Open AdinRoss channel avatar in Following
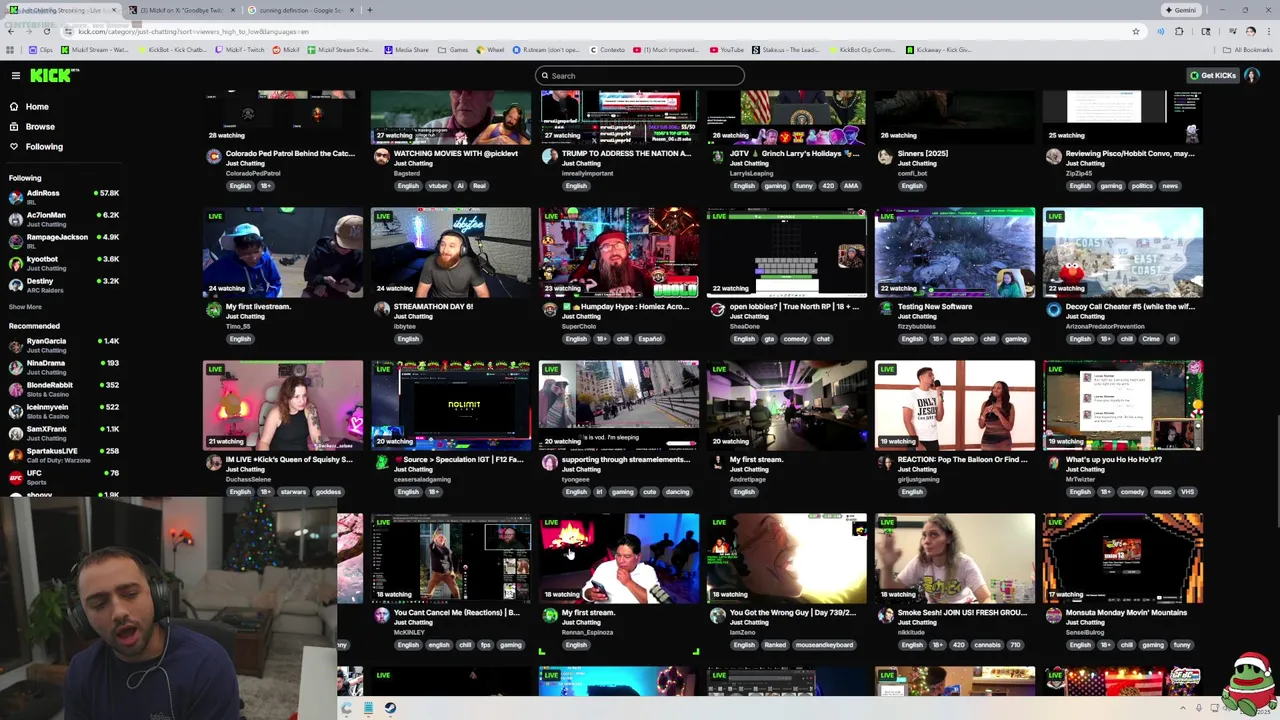1280x720 pixels. [15, 196]
